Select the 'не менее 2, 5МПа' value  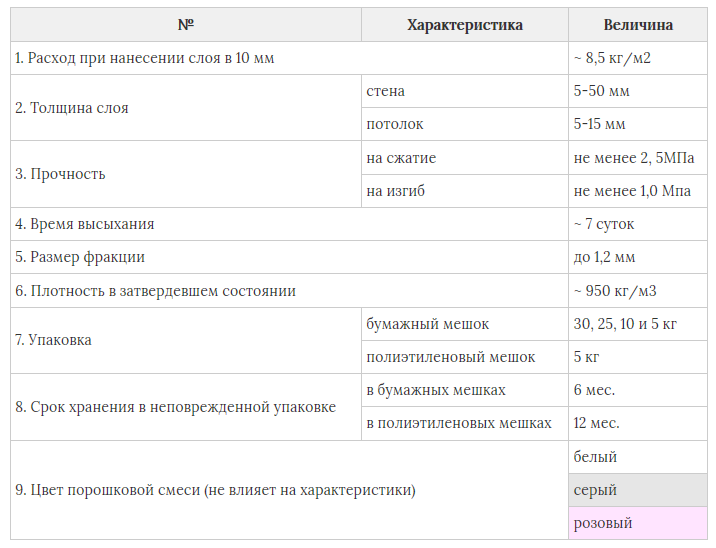tap(637, 158)
